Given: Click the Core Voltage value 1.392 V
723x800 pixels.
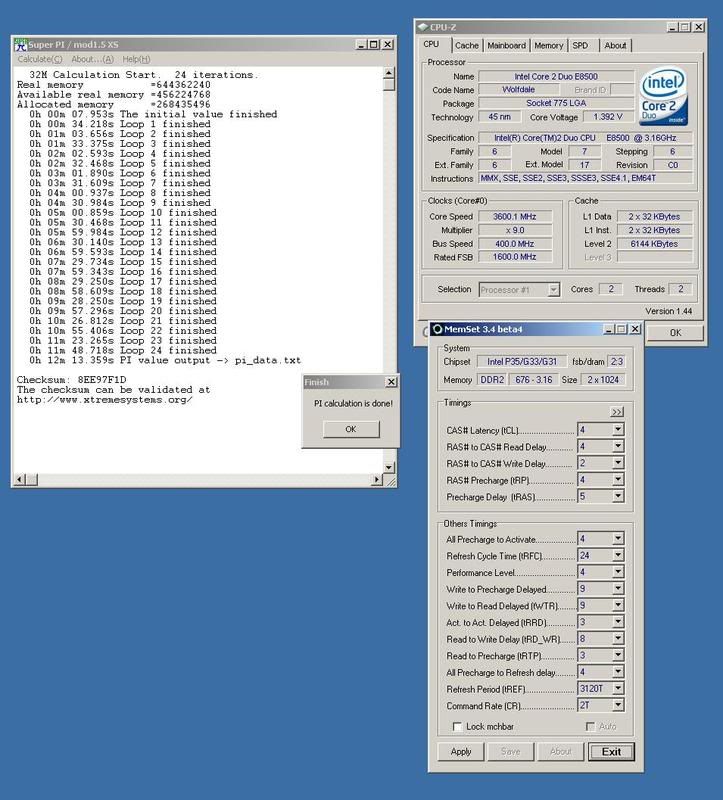Looking at the screenshot, I should coord(608,117).
